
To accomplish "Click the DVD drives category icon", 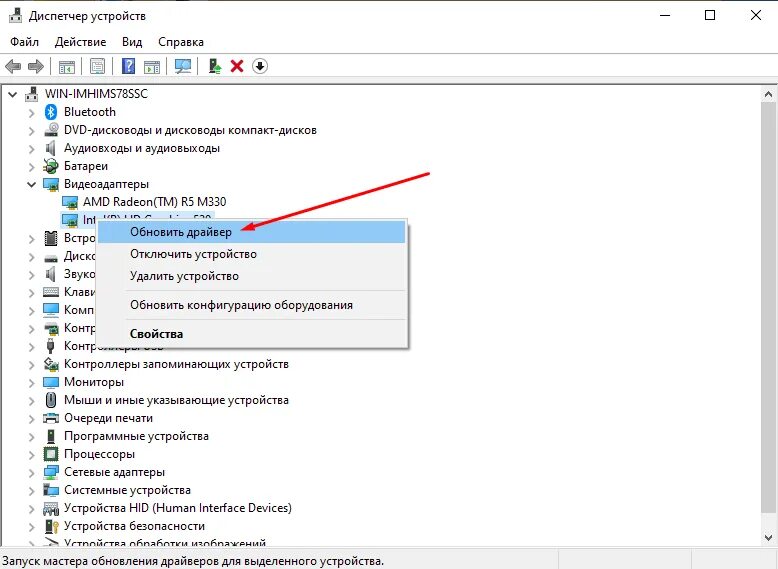I will [51, 130].
